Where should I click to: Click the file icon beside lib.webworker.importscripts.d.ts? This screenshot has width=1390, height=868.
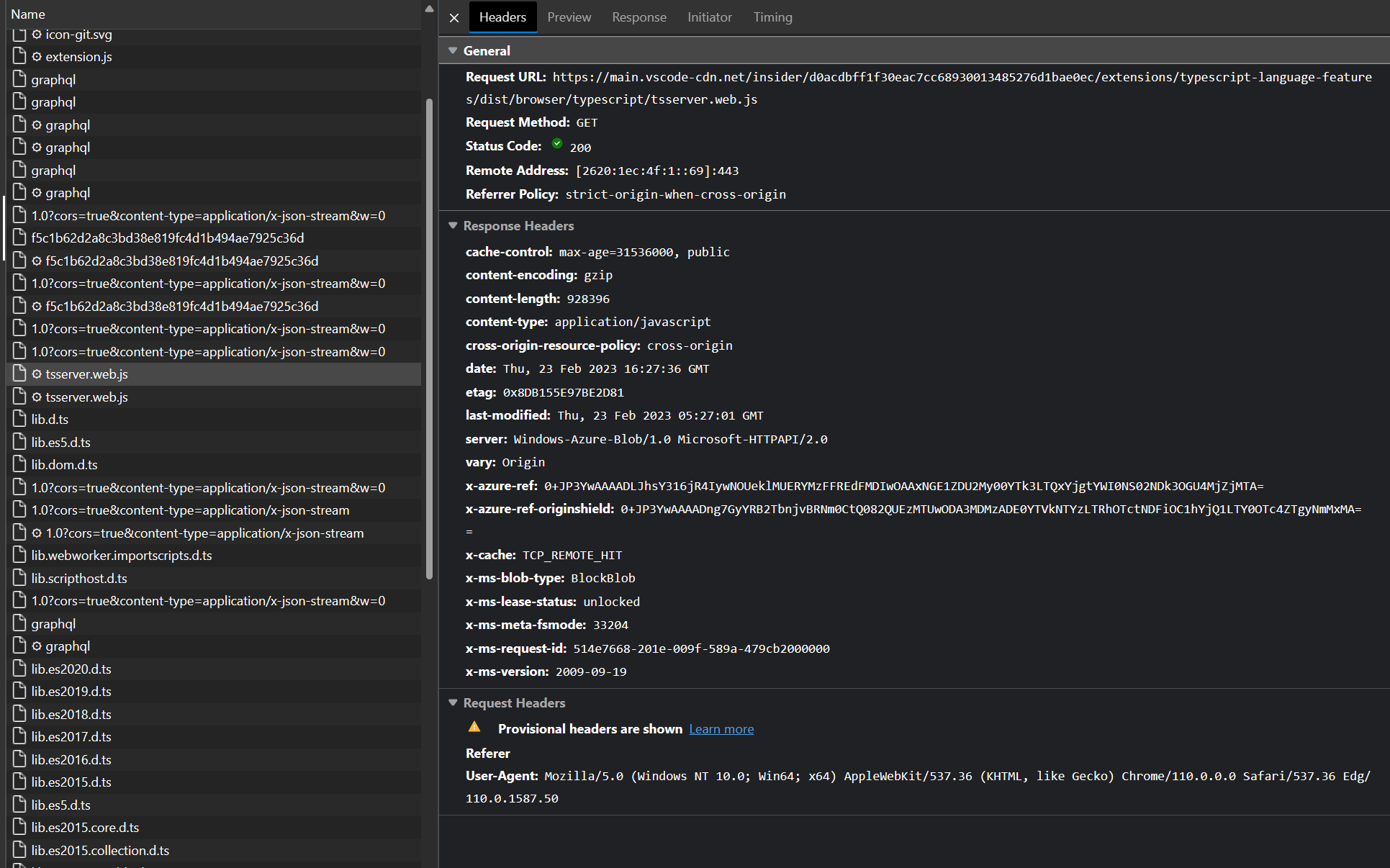coord(19,555)
